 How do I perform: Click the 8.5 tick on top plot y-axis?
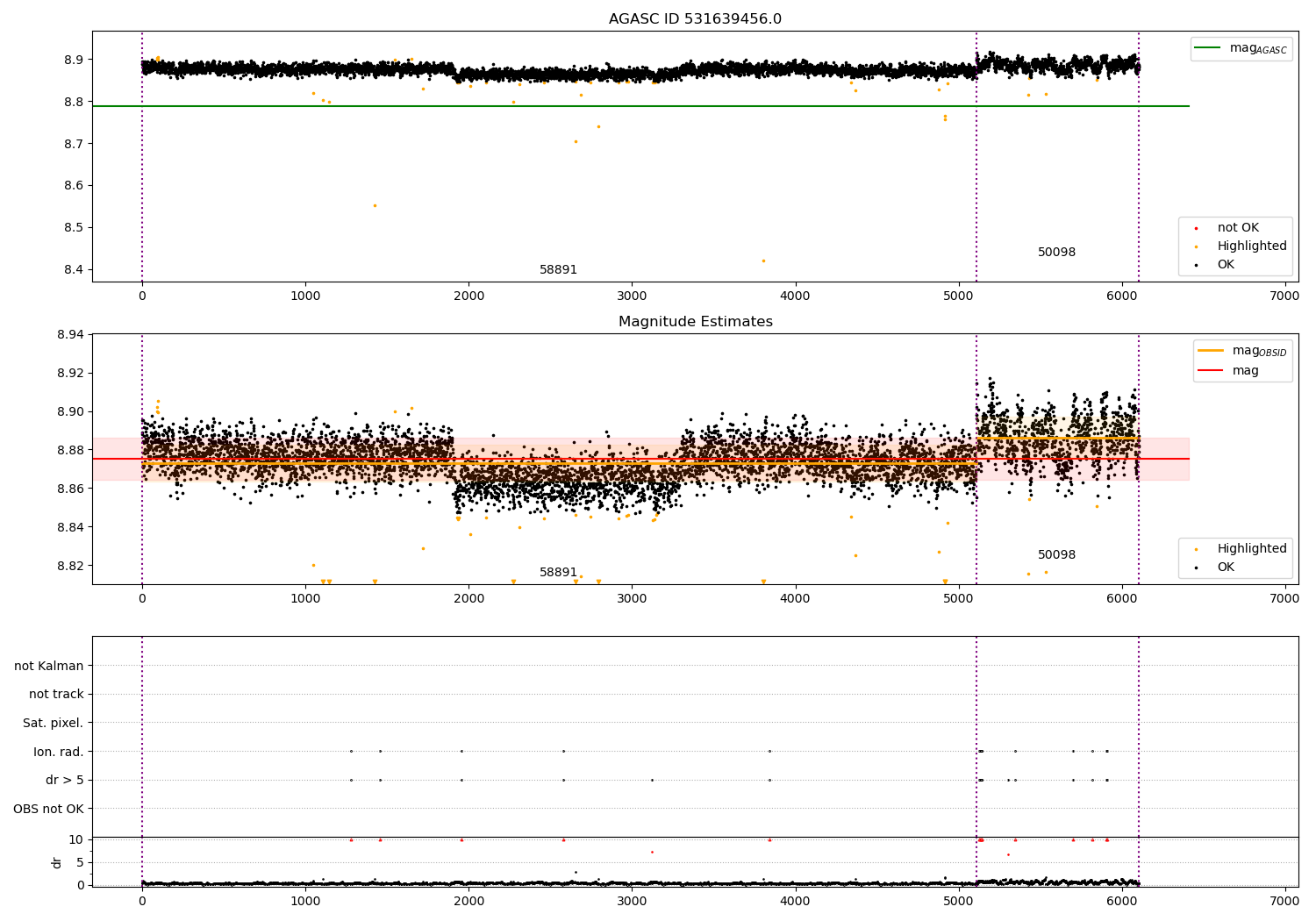(74, 228)
